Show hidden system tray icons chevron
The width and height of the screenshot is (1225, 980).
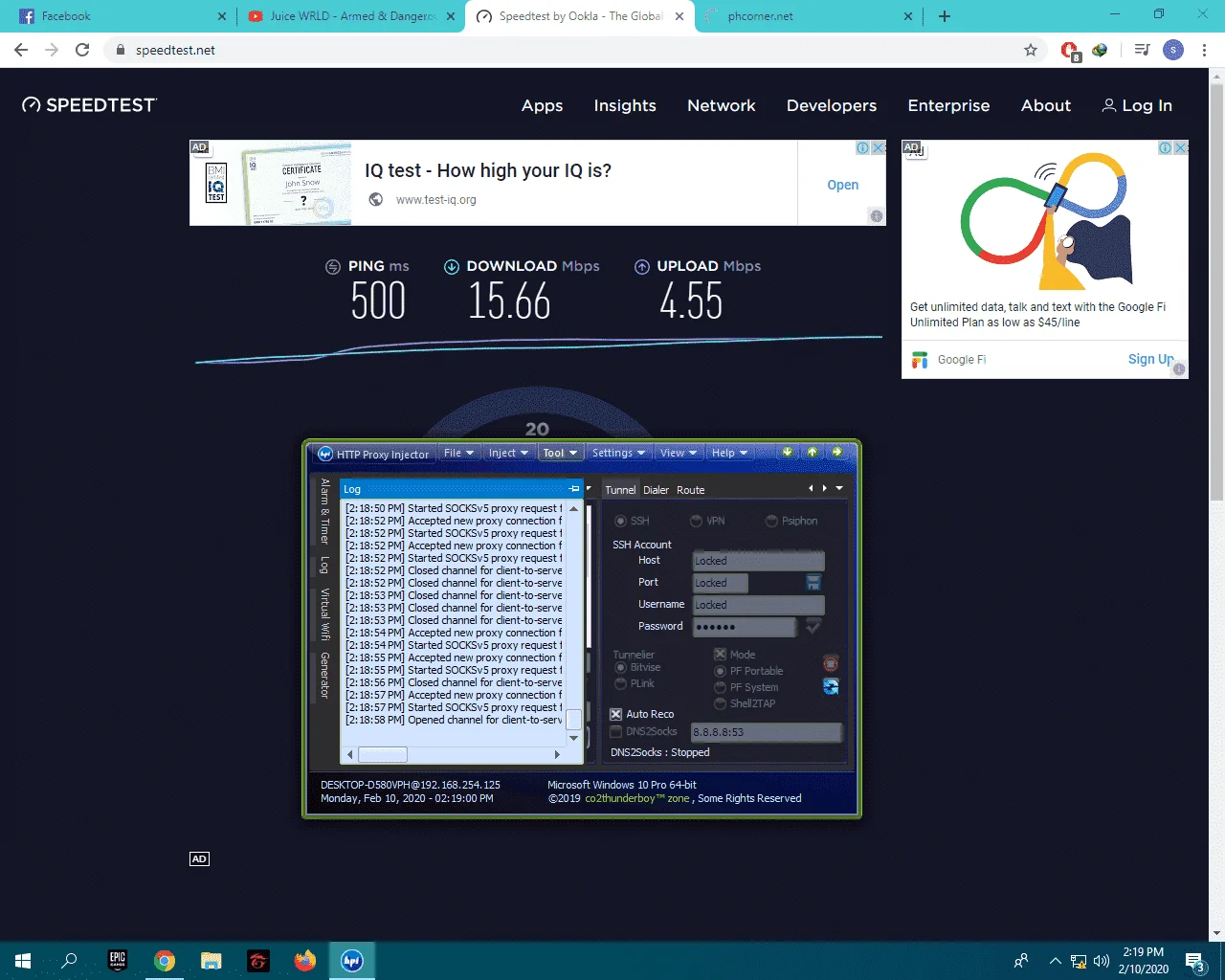[1055, 961]
